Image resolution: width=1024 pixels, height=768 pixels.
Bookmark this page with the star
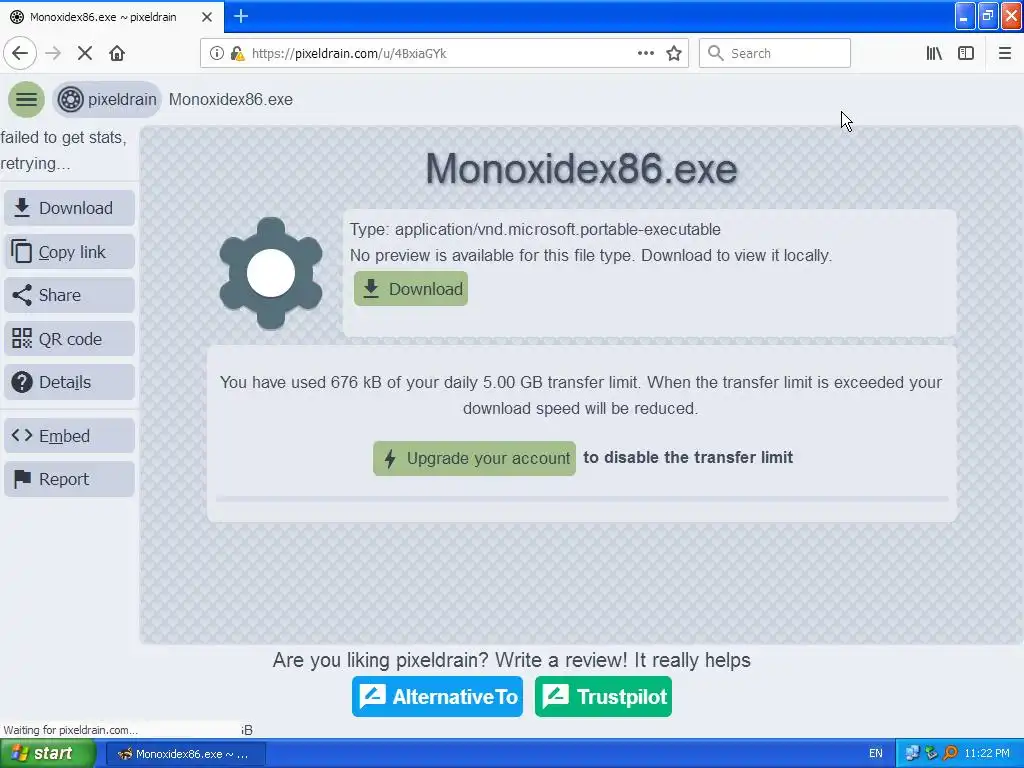click(x=674, y=54)
